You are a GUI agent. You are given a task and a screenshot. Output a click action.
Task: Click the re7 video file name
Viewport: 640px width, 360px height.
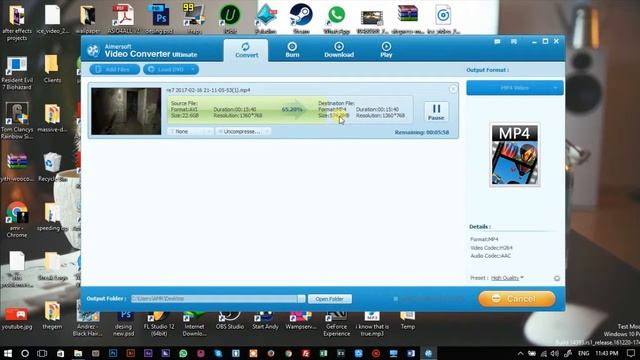208,90
